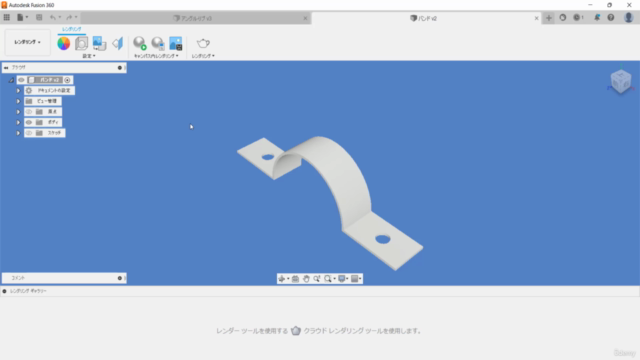The image size is (640, 360).
Task: Select the Zoom tool icon
Action: click(x=317, y=279)
